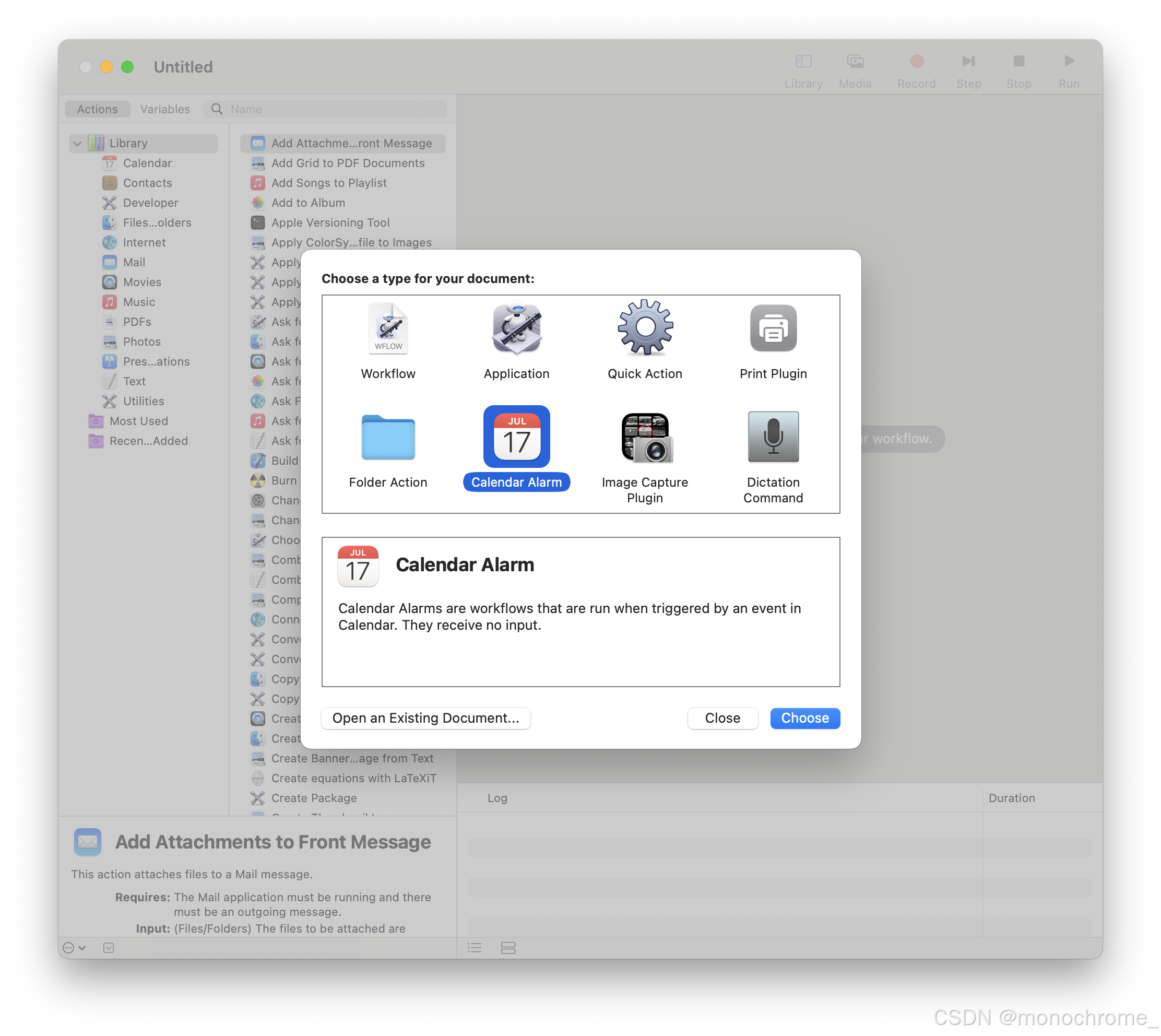Select the Folder Action folder icon
The height and width of the screenshot is (1036, 1161).
tap(388, 437)
